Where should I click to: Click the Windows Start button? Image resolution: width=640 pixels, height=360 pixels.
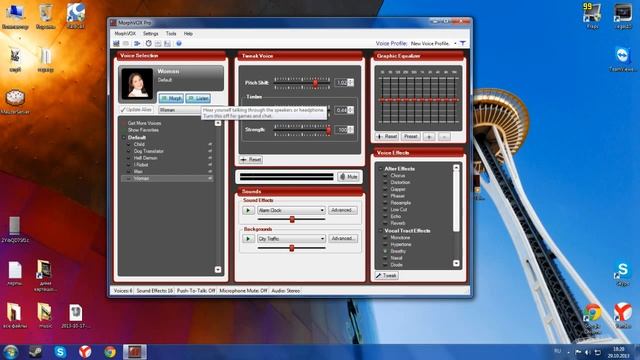(x=10, y=352)
